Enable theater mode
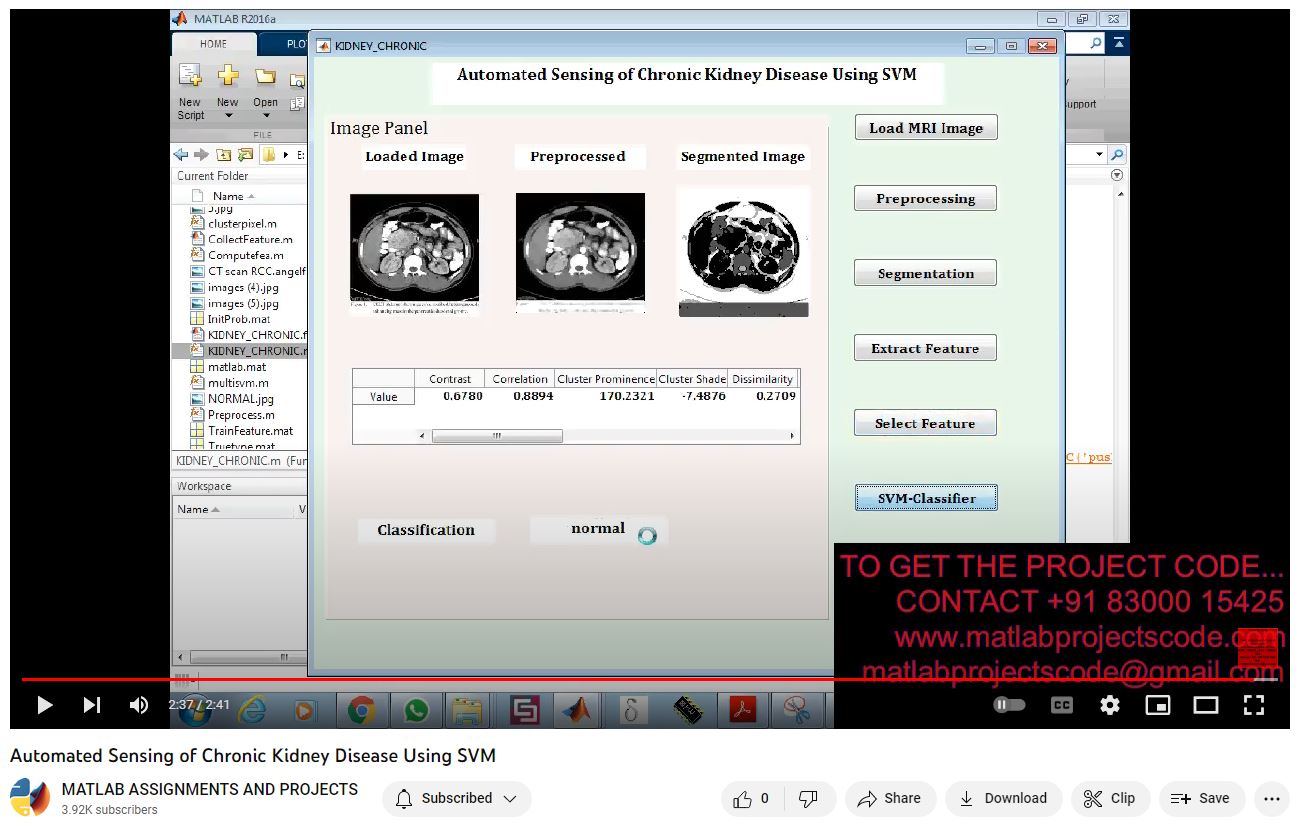1299x829 pixels. 1206,705
